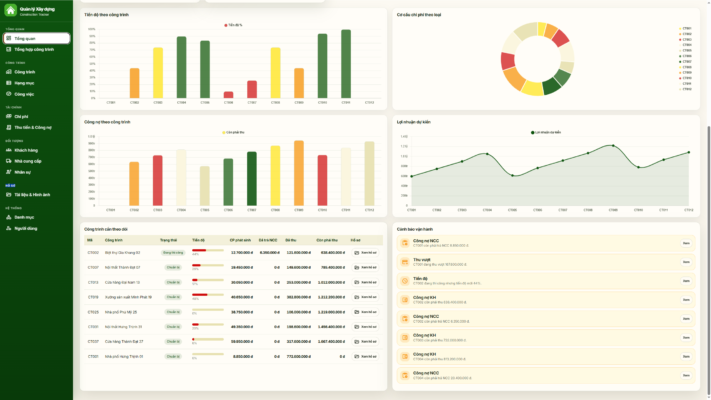711x400 pixels.
Task: Click Công nợ NCC 6.350.000 alert icon
Action: [x=404, y=319]
